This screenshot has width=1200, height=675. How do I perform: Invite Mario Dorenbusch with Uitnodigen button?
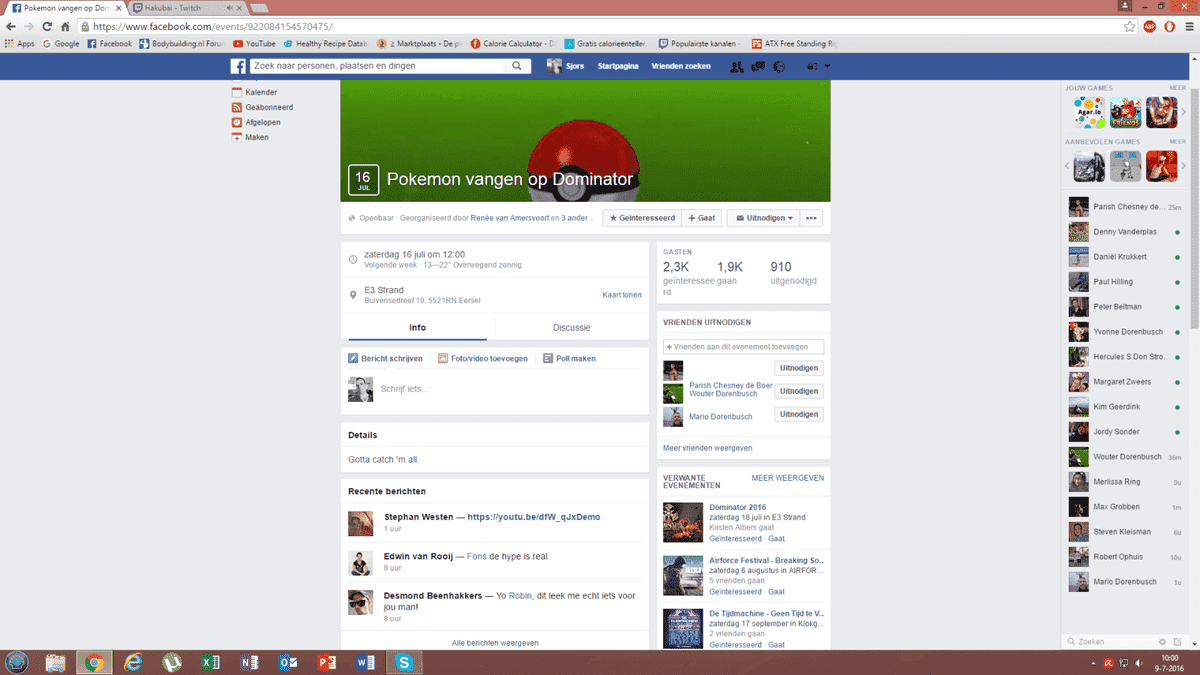799,414
